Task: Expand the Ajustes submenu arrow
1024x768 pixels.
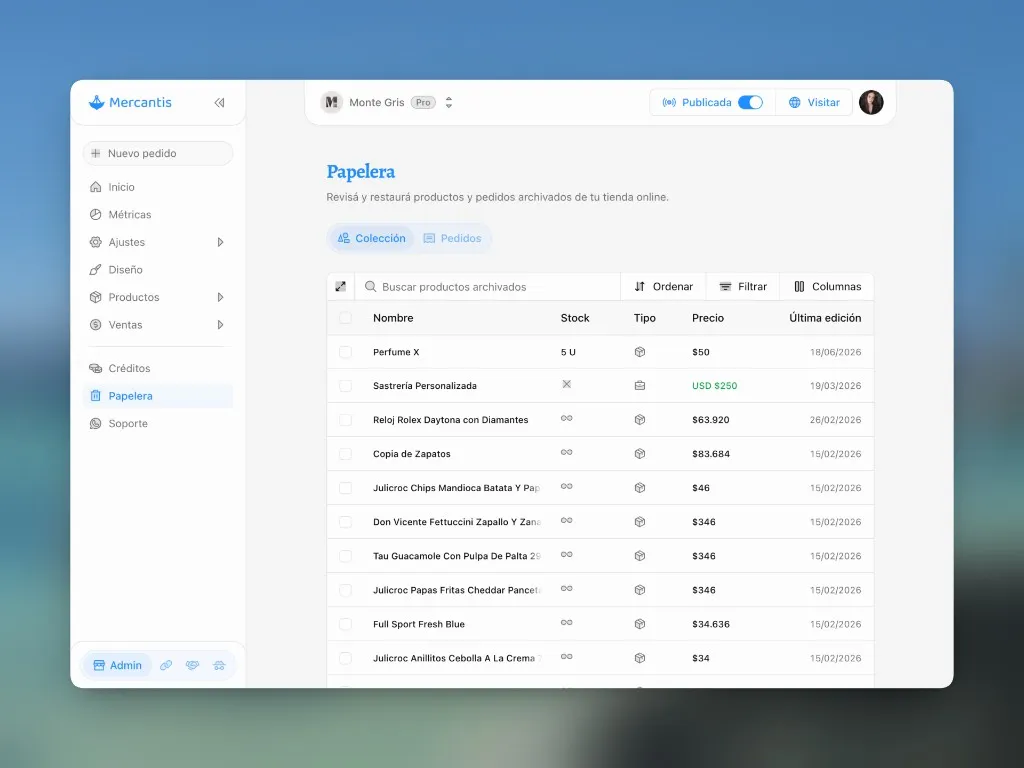Action: [220, 242]
